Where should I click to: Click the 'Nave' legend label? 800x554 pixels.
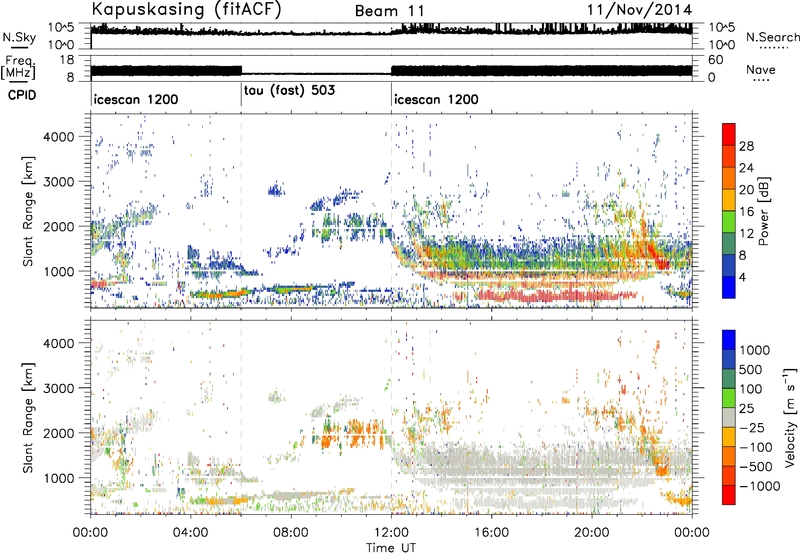tap(761, 69)
